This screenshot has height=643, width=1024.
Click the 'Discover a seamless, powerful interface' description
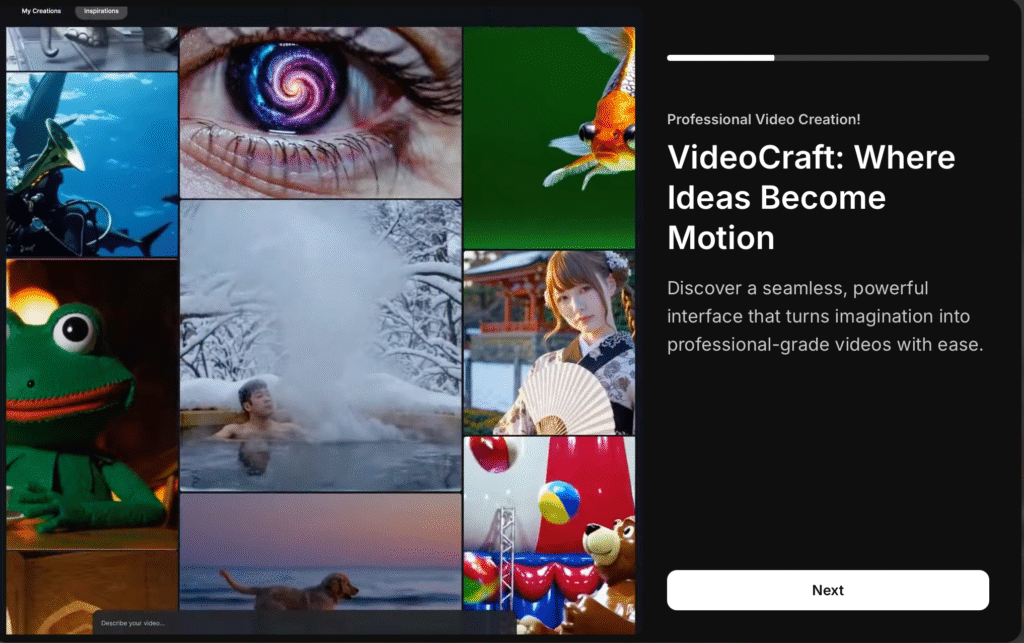(825, 316)
